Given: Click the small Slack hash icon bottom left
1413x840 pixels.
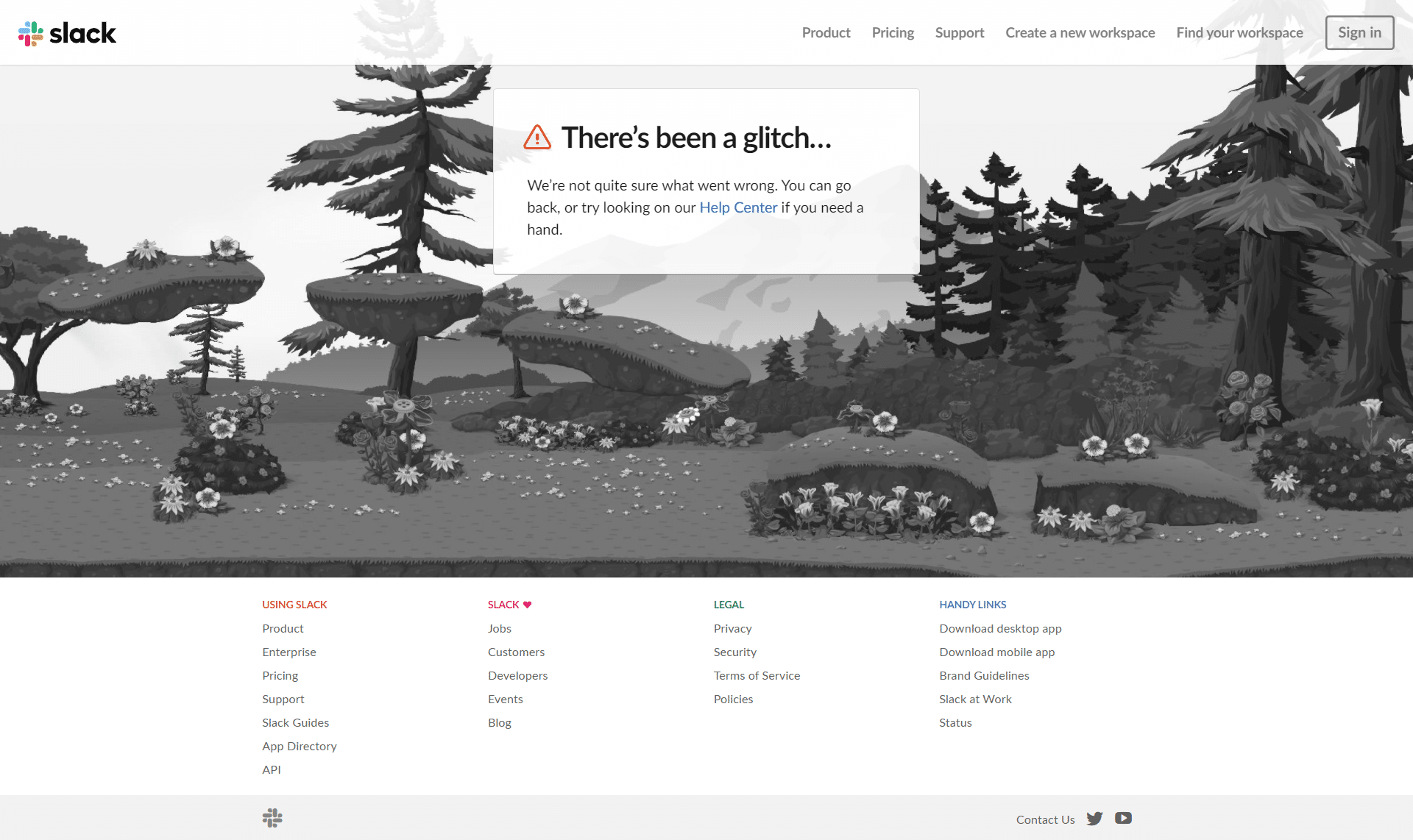Looking at the screenshot, I should (272, 819).
